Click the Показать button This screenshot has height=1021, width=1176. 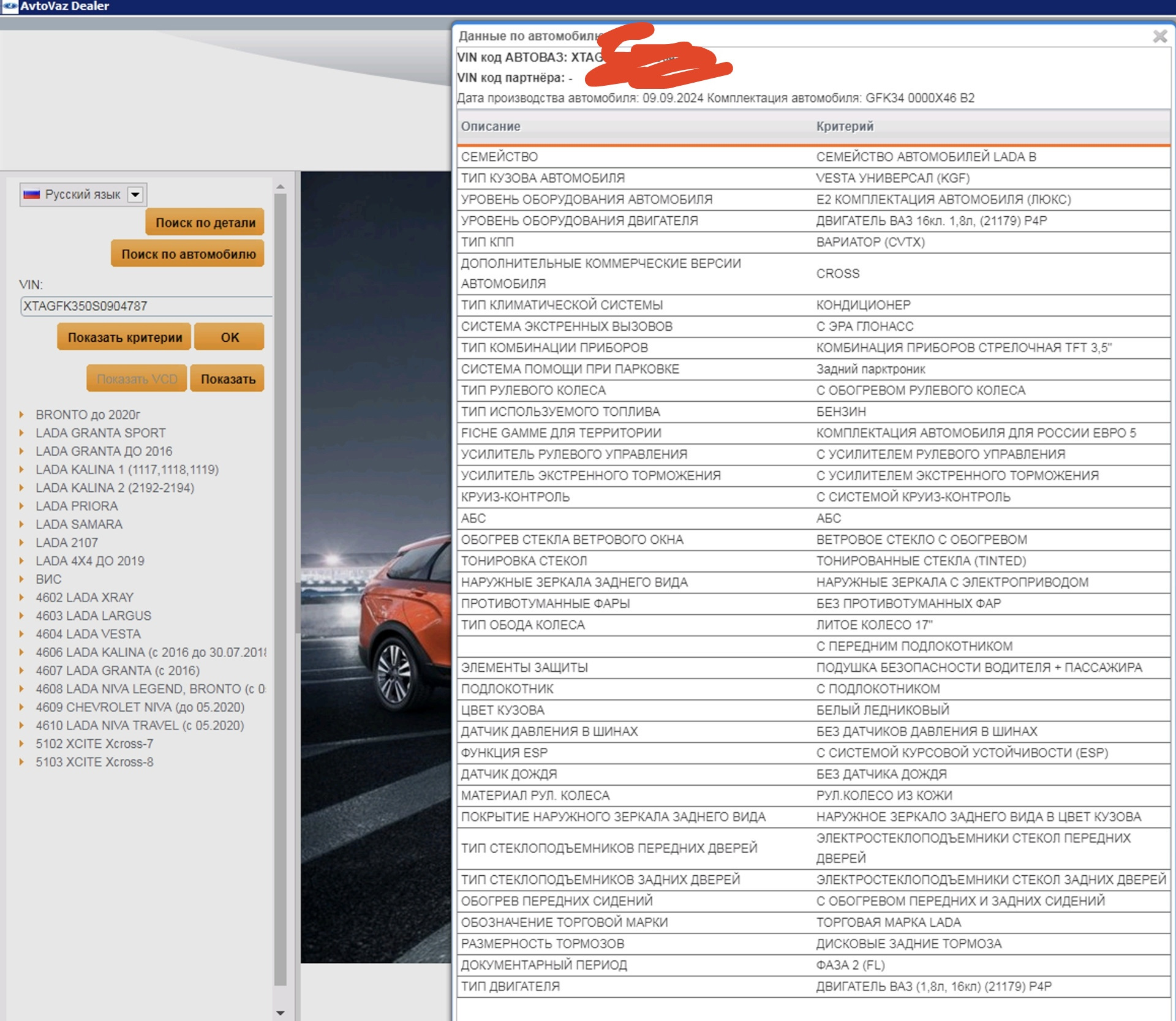[227, 379]
